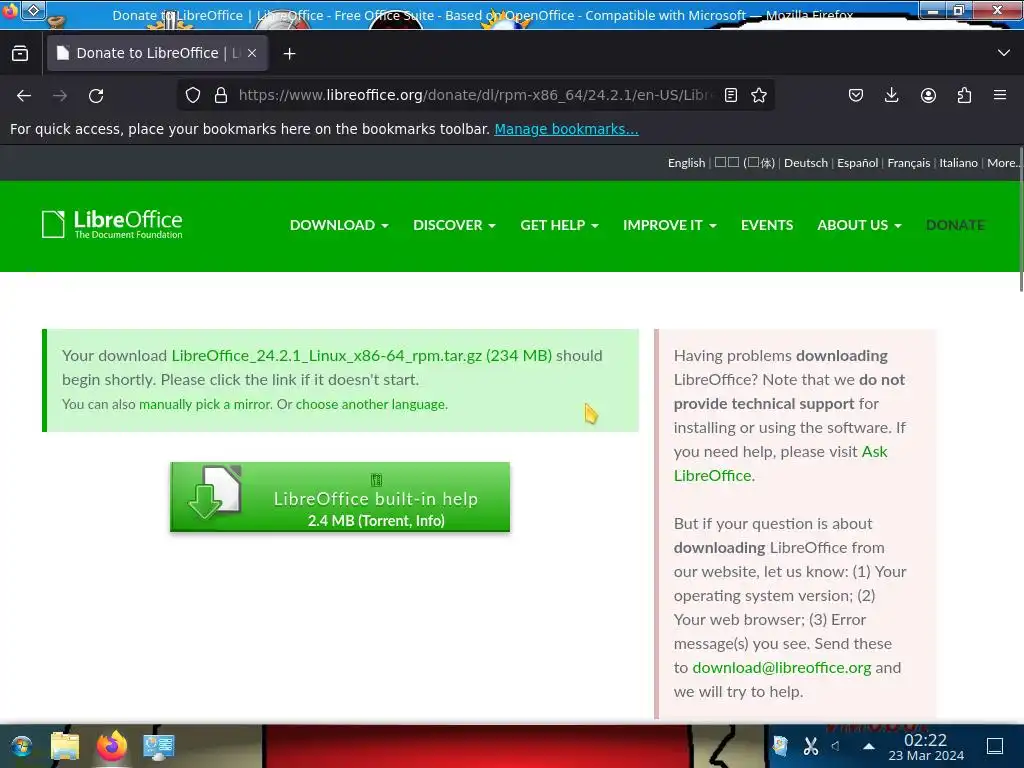Go back with the browser back arrow
This screenshot has height=768, width=1024.
(x=24, y=96)
